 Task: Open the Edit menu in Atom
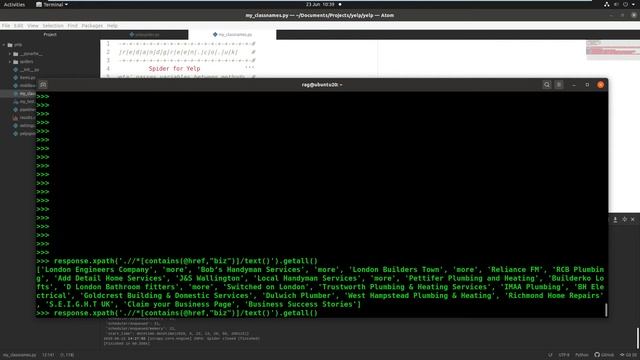[x=18, y=26]
